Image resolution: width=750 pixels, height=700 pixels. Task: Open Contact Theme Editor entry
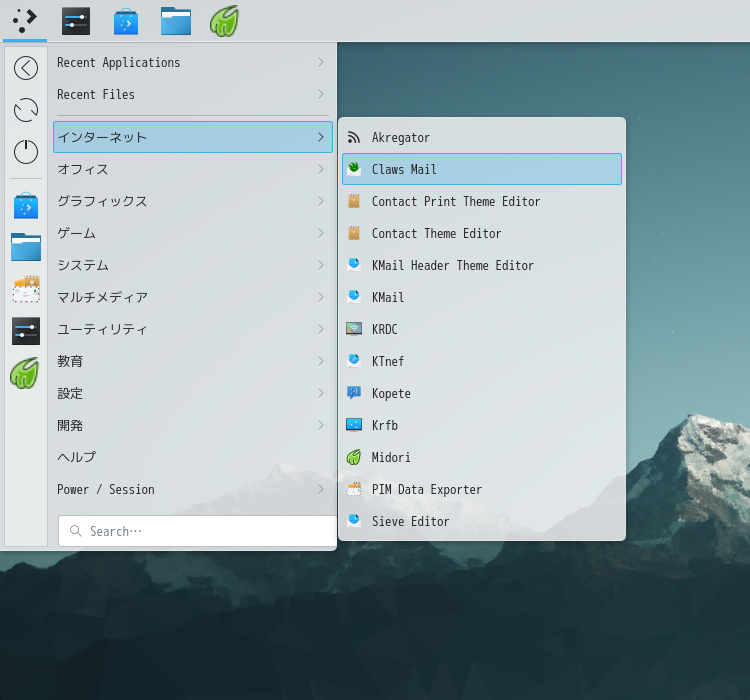[x=482, y=233]
